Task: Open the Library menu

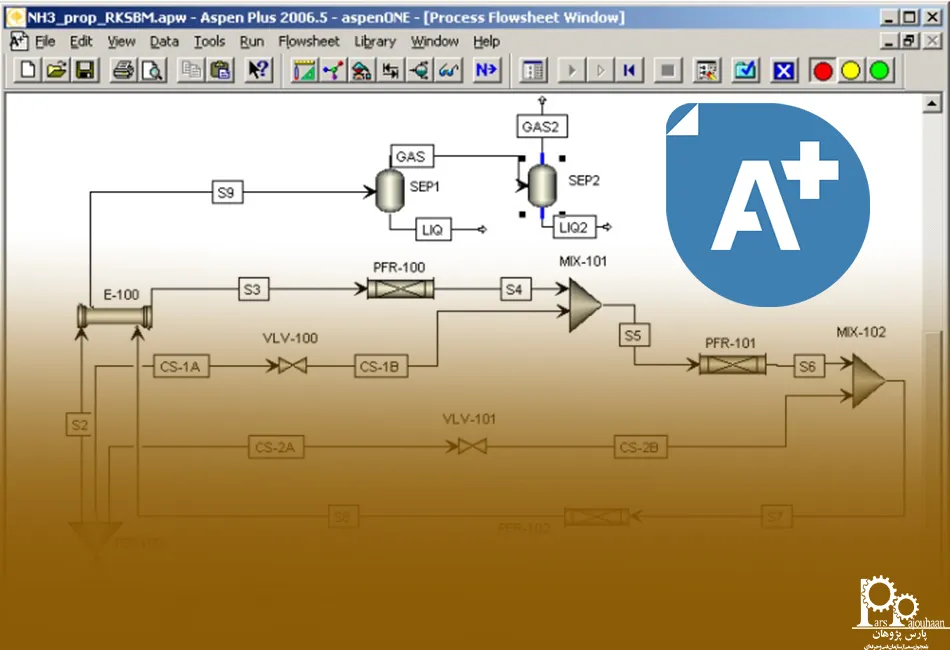Action: click(375, 42)
